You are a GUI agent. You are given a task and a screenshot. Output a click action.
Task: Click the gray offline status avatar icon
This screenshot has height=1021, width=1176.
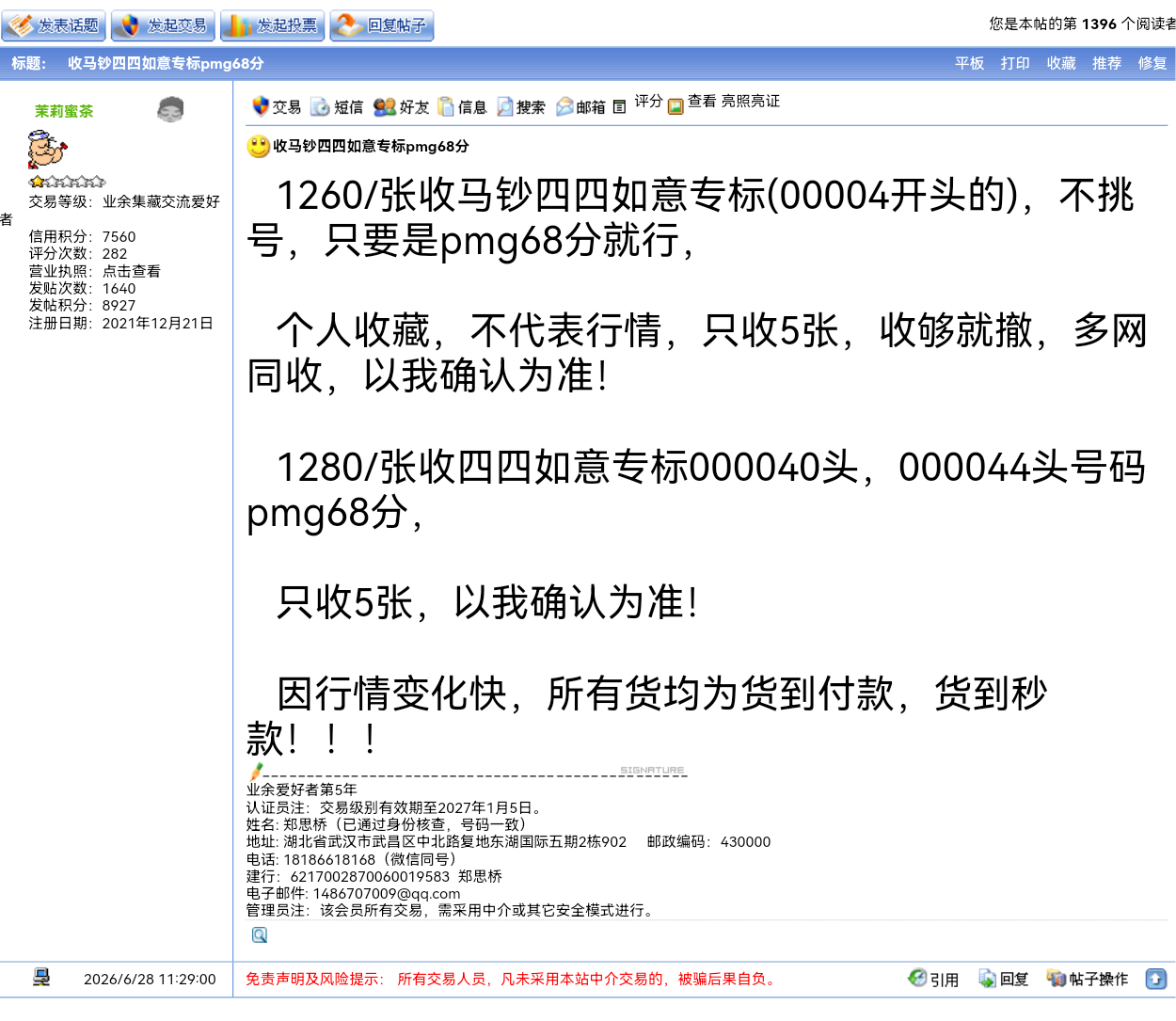[x=170, y=110]
